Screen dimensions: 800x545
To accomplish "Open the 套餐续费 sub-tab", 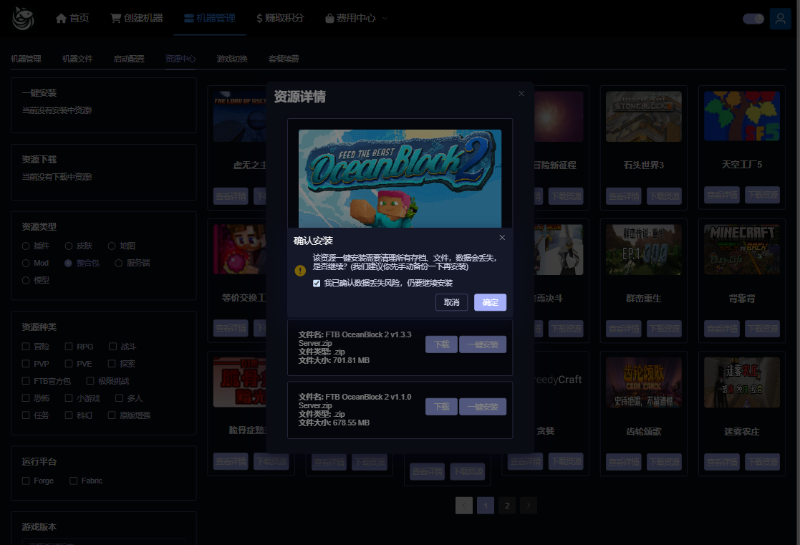I will [284, 59].
